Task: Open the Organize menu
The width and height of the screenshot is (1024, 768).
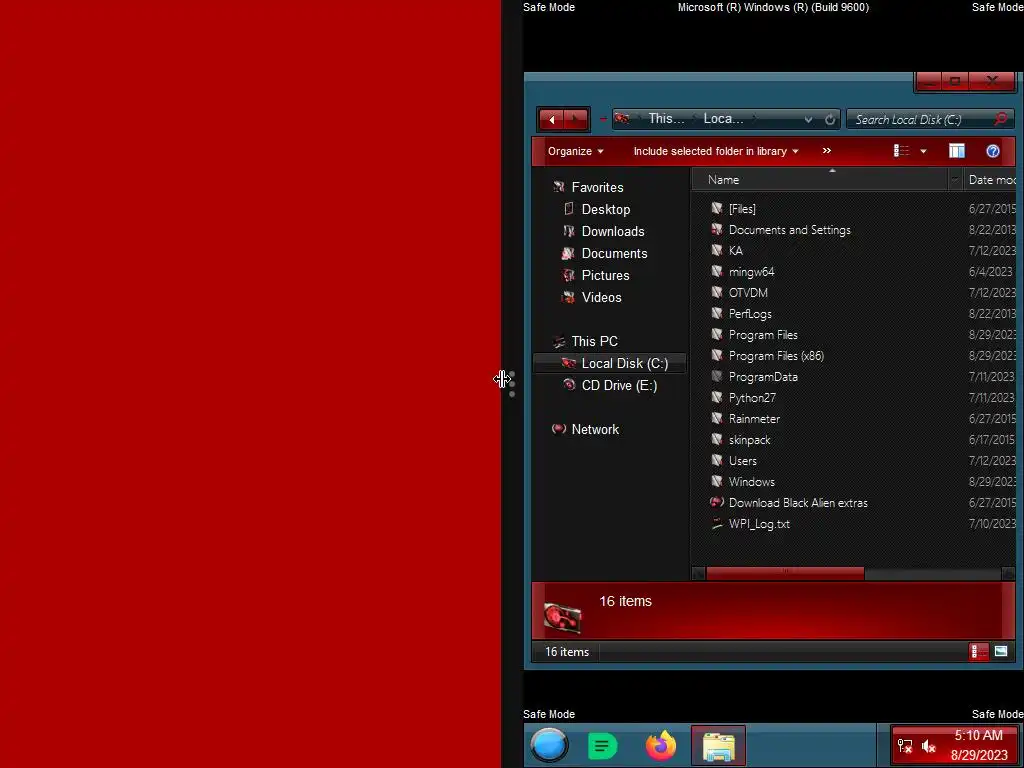Action: [x=575, y=151]
